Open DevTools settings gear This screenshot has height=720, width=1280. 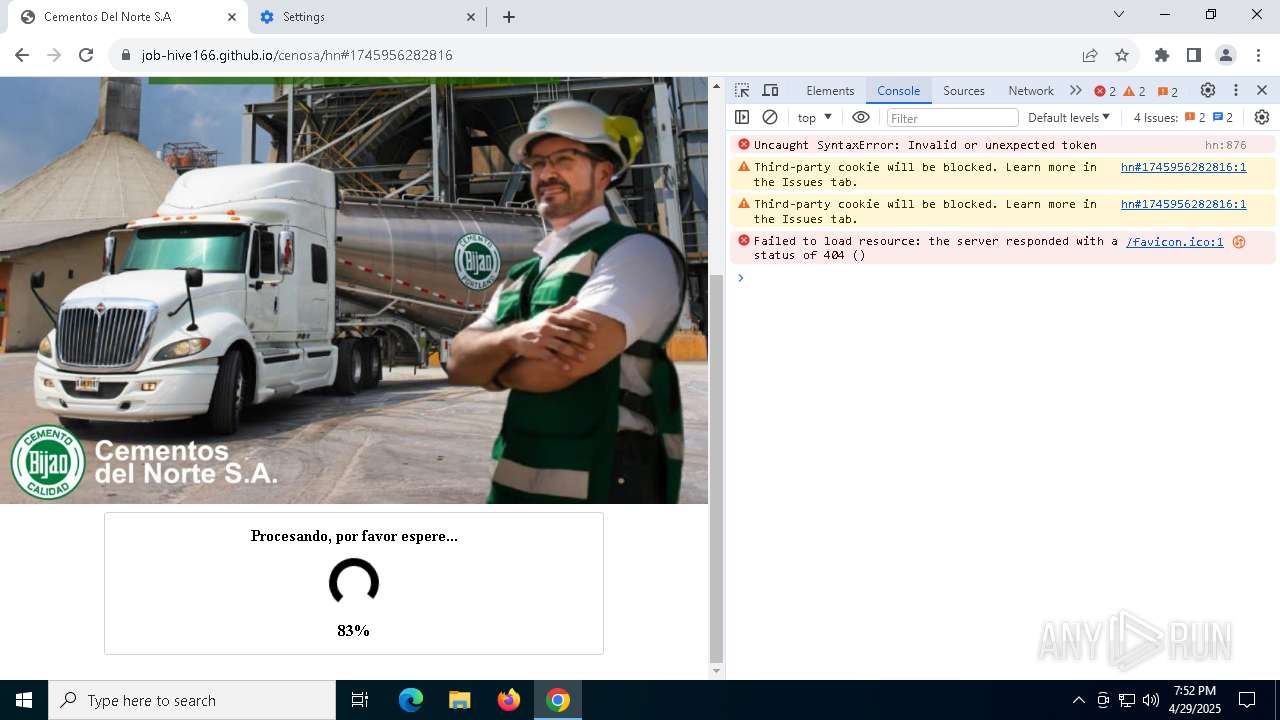pos(1208,90)
